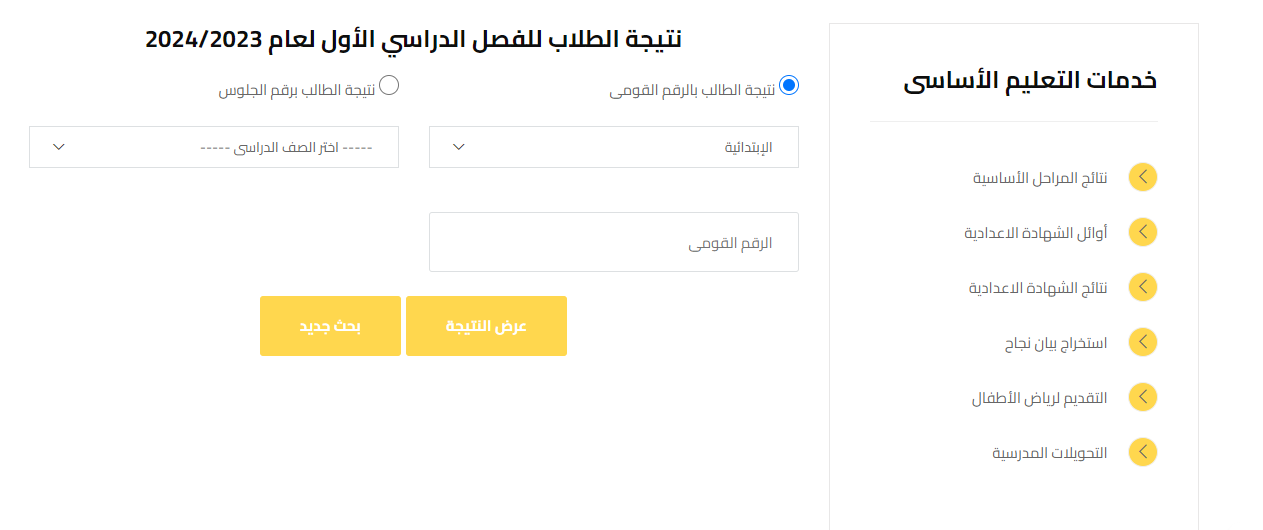Click the chevron arrow of the الإبتدائية dropdown

pyautogui.click(x=458, y=147)
